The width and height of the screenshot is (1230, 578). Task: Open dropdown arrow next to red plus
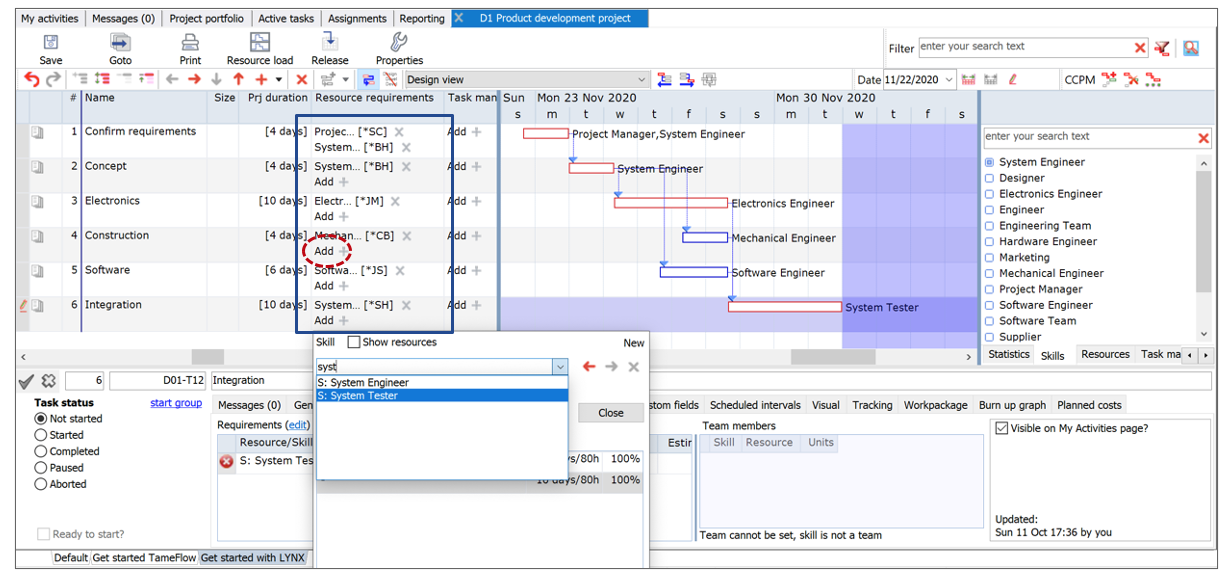click(279, 80)
